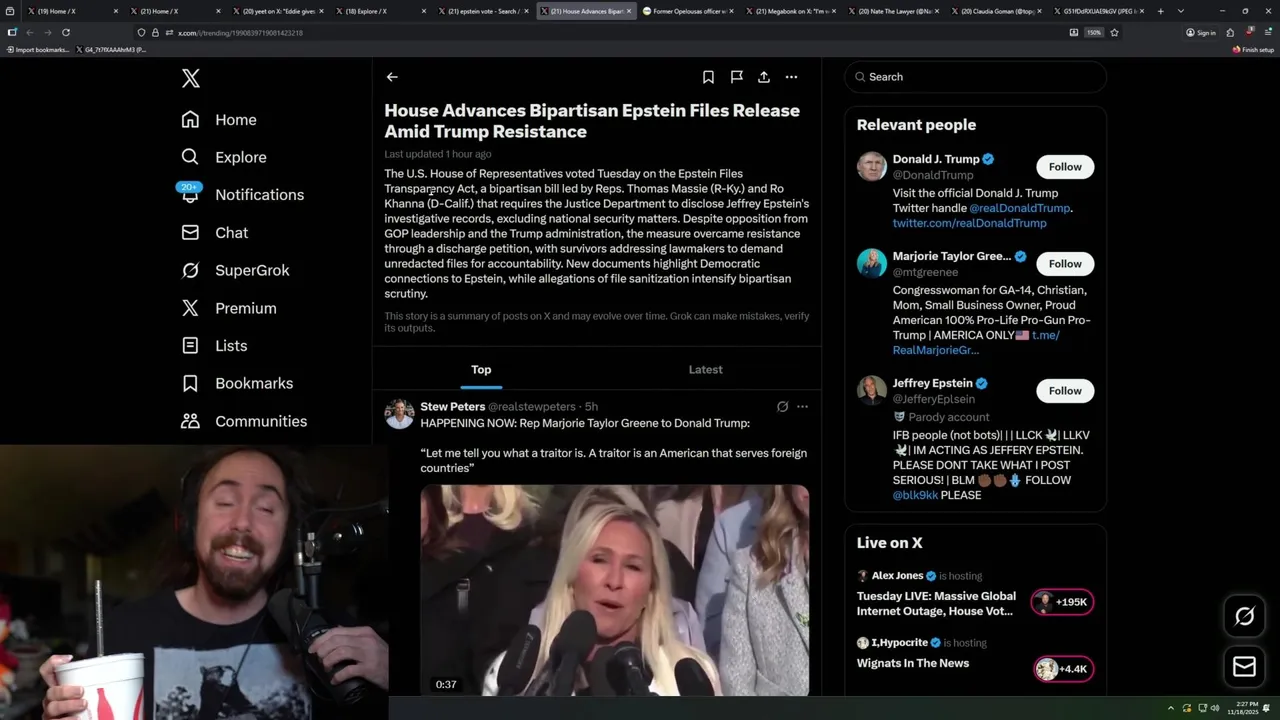1280x720 pixels.
Task: Click the floating Grok button at bottom right
Action: click(1244, 617)
